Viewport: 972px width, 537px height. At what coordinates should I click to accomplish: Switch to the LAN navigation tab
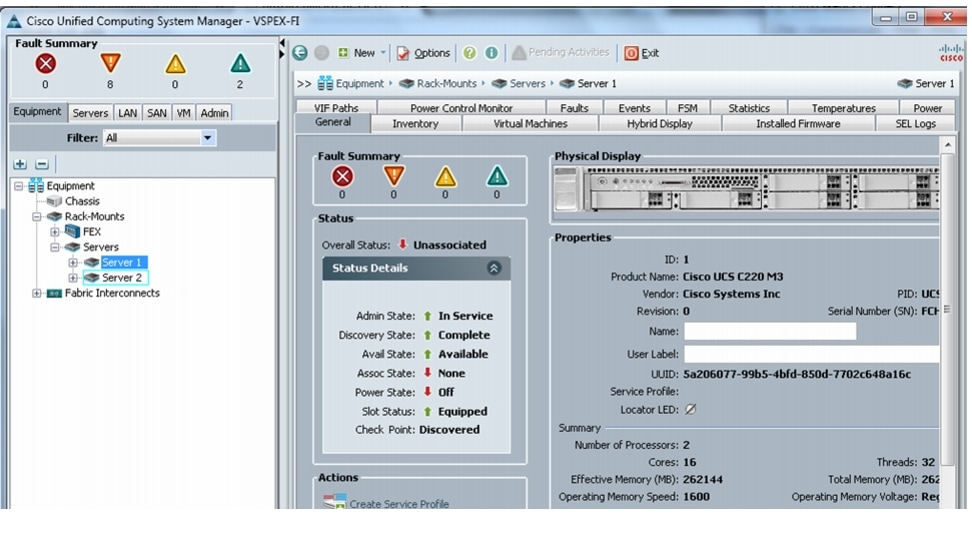pyautogui.click(x=127, y=113)
